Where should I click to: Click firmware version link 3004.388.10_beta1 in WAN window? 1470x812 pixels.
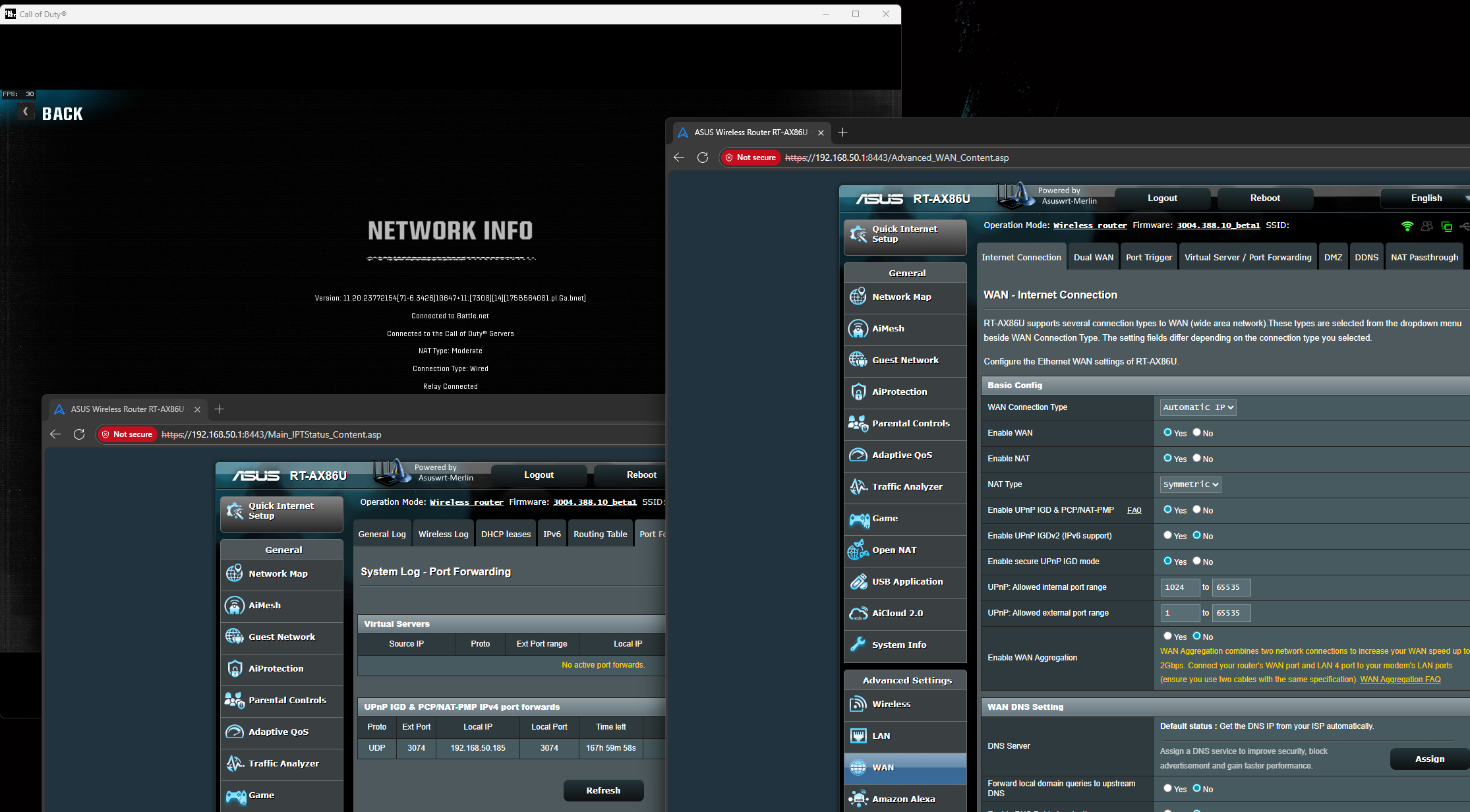tap(1218, 225)
